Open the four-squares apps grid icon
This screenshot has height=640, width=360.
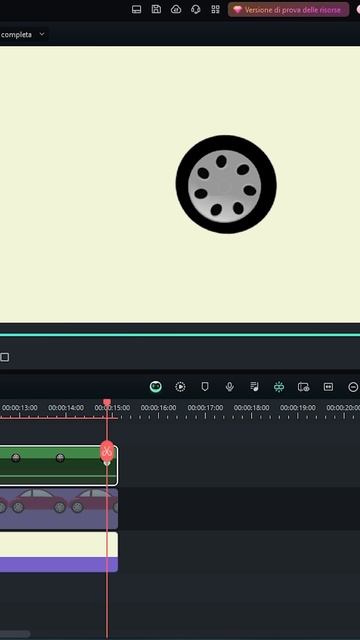(215, 9)
